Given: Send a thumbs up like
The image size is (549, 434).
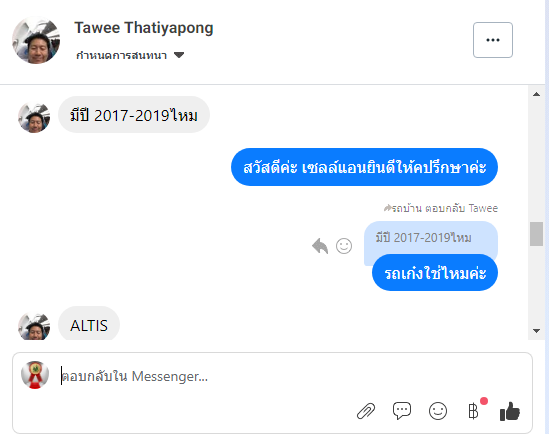Looking at the screenshot, I should tap(510, 411).
